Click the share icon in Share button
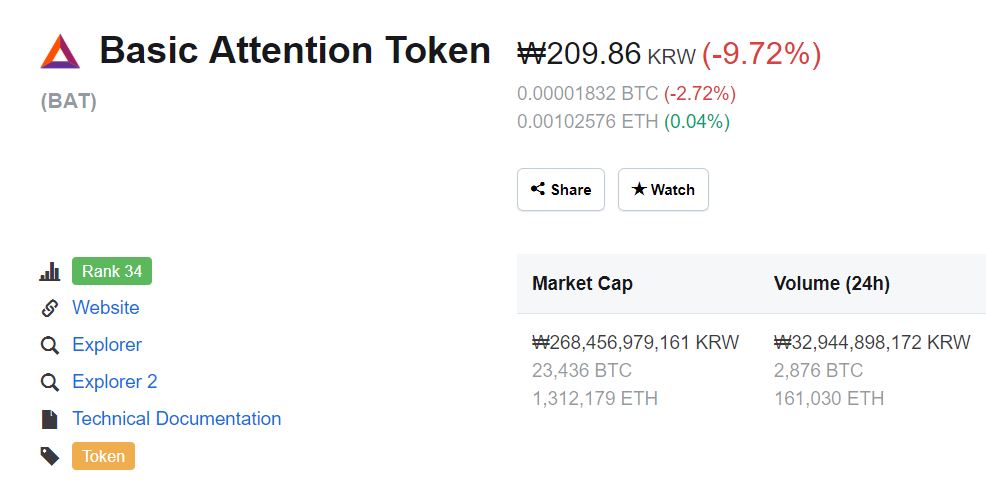 point(538,189)
